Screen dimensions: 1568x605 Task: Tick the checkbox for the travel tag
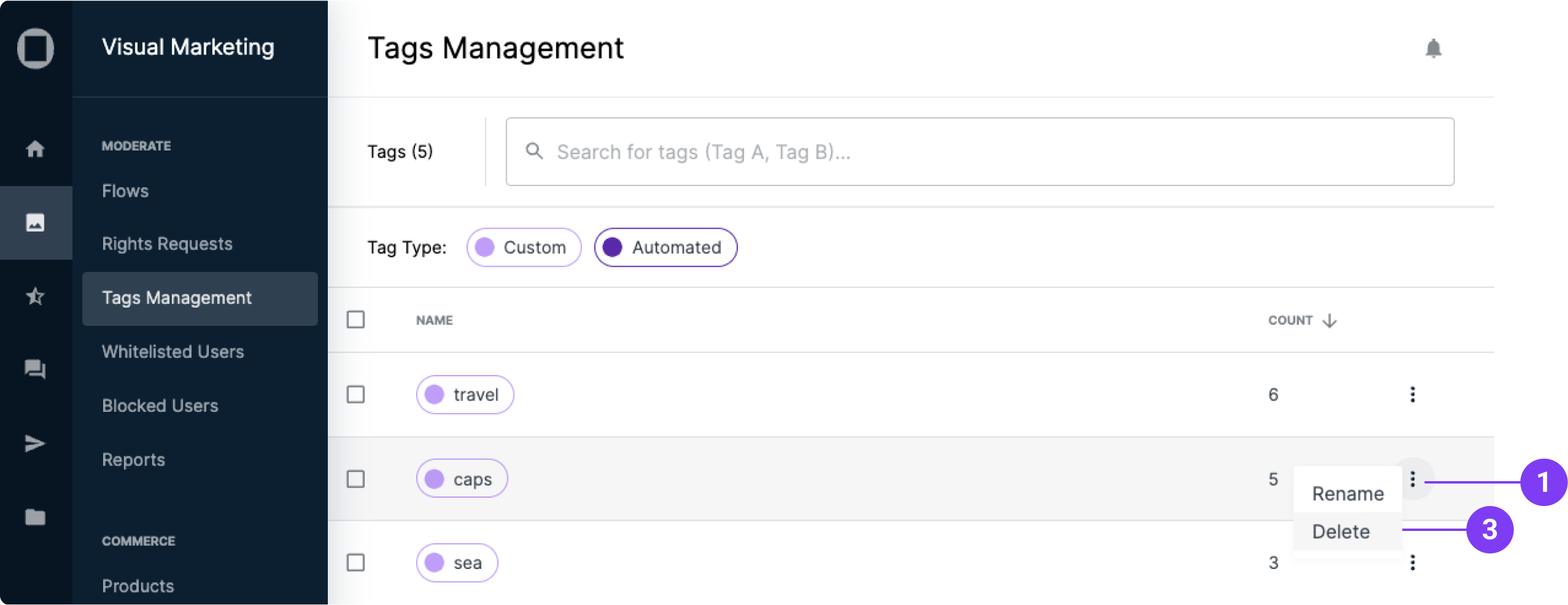coord(356,395)
